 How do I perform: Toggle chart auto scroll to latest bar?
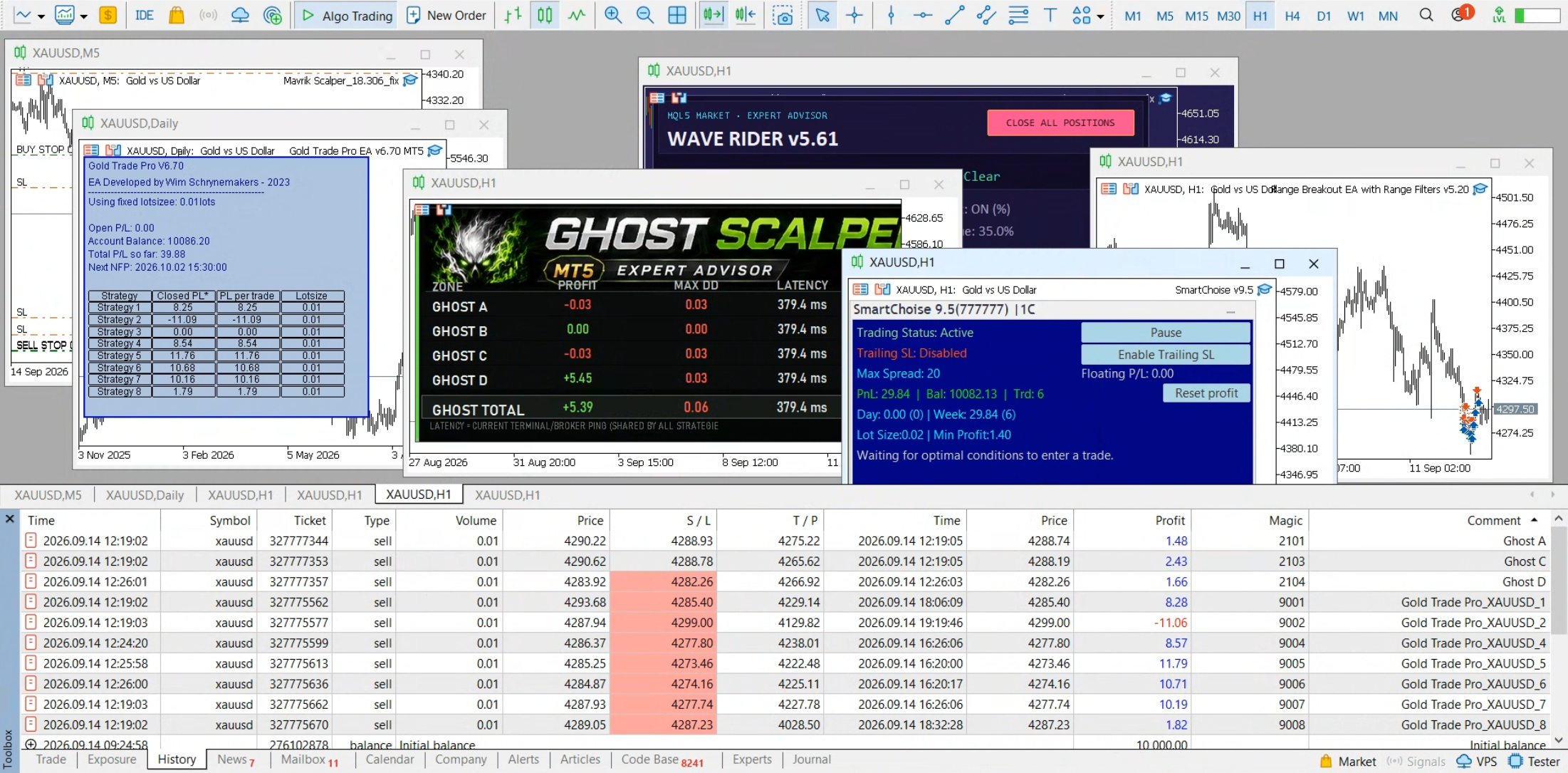click(713, 15)
